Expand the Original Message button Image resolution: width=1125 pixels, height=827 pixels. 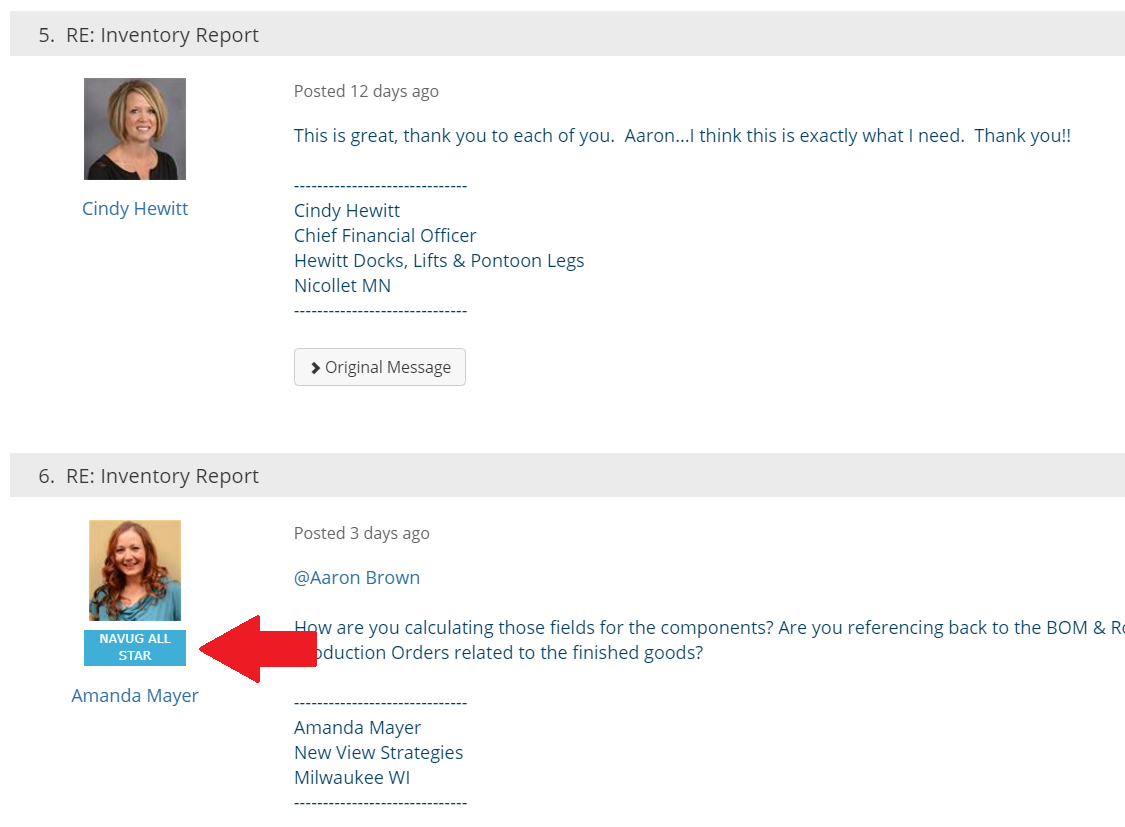tap(380, 367)
